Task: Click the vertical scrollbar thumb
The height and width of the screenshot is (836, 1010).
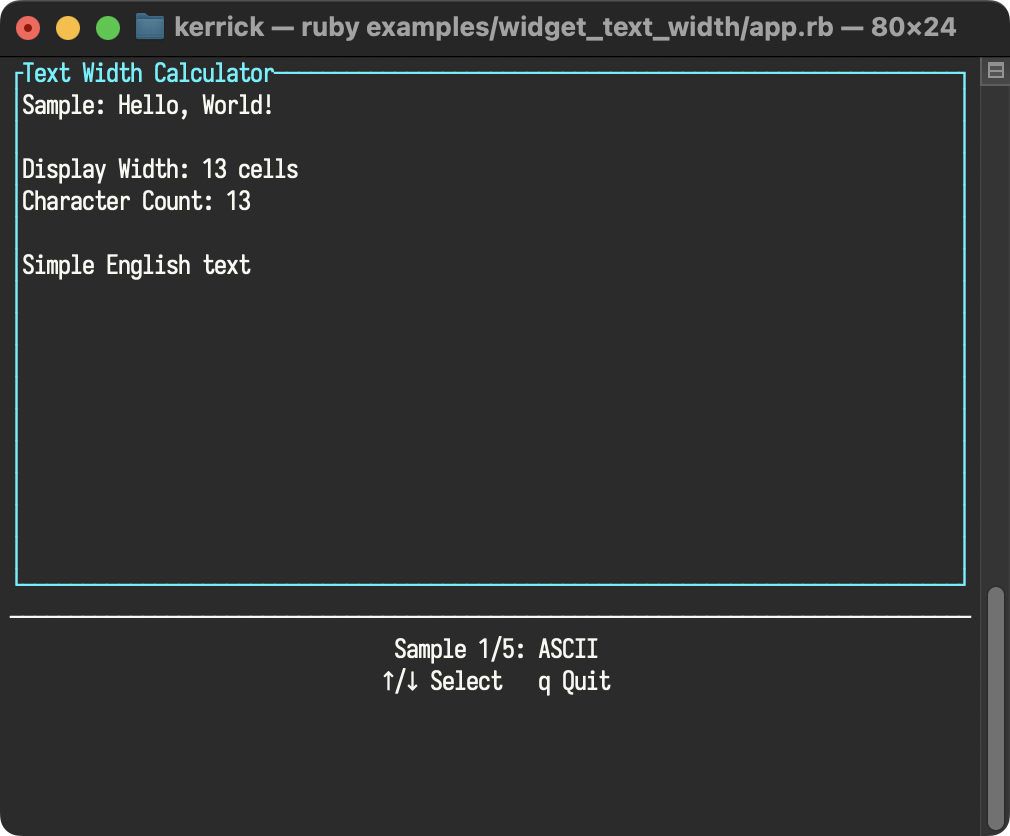Action: click(996, 708)
